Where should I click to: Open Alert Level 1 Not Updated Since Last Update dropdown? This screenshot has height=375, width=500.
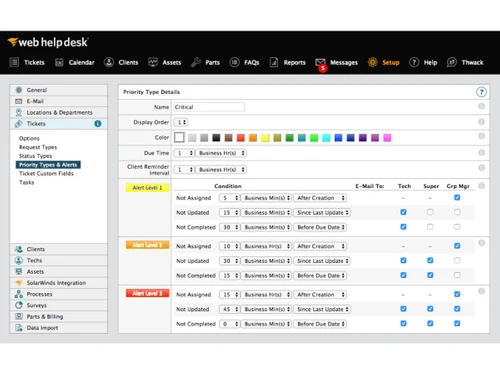pyautogui.click(x=322, y=213)
